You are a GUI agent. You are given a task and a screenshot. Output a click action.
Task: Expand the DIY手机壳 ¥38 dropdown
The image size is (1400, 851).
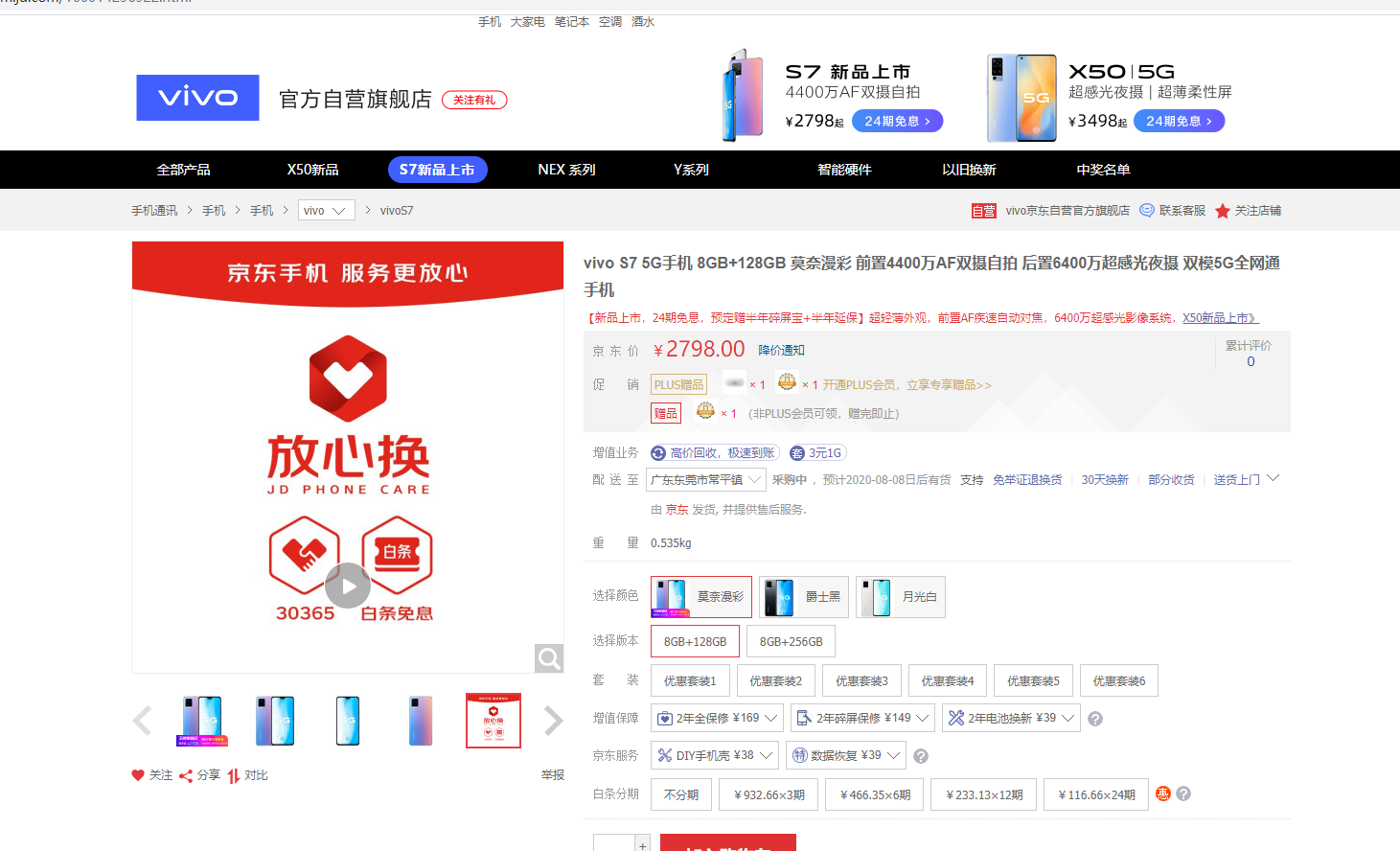pyautogui.click(x=715, y=755)
